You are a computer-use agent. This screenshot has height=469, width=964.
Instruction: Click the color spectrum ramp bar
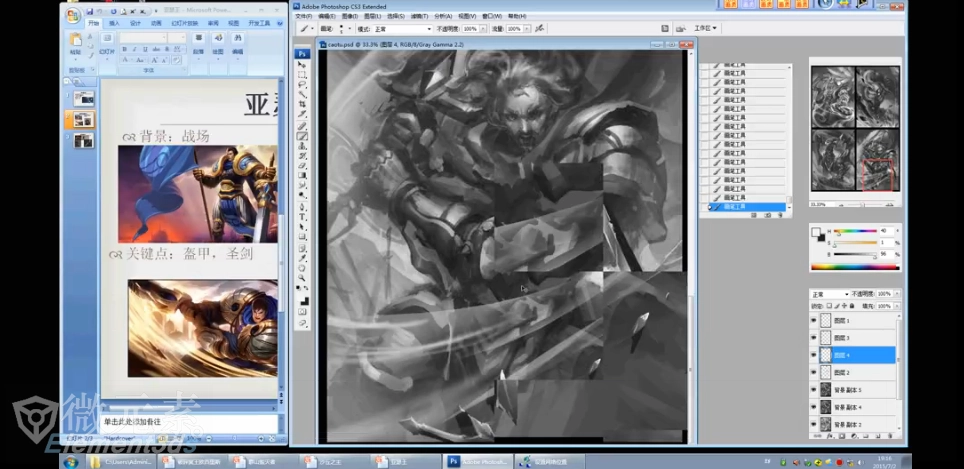point(855,266)
